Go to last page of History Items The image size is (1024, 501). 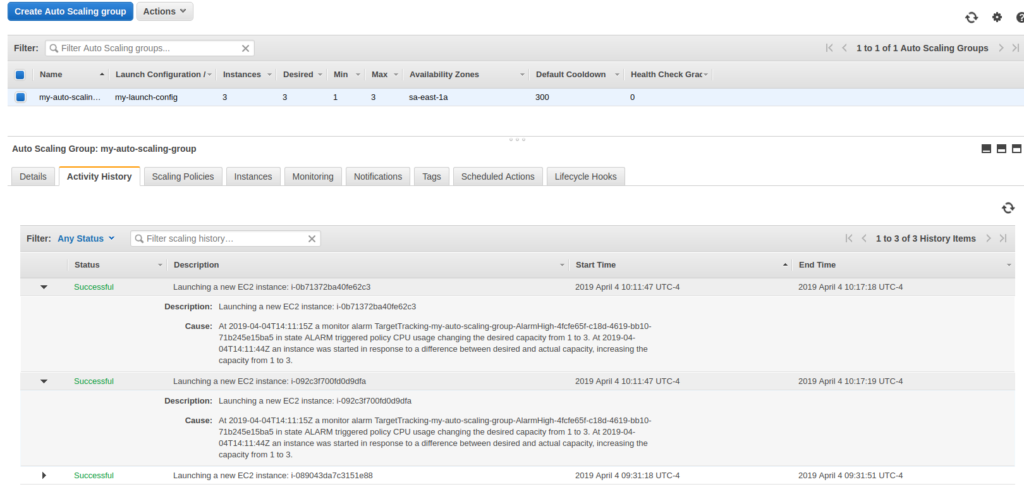1003,238
